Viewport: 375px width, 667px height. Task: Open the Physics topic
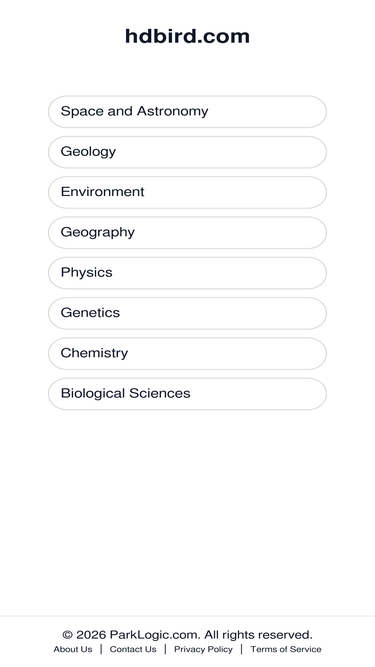click(187, 273)
